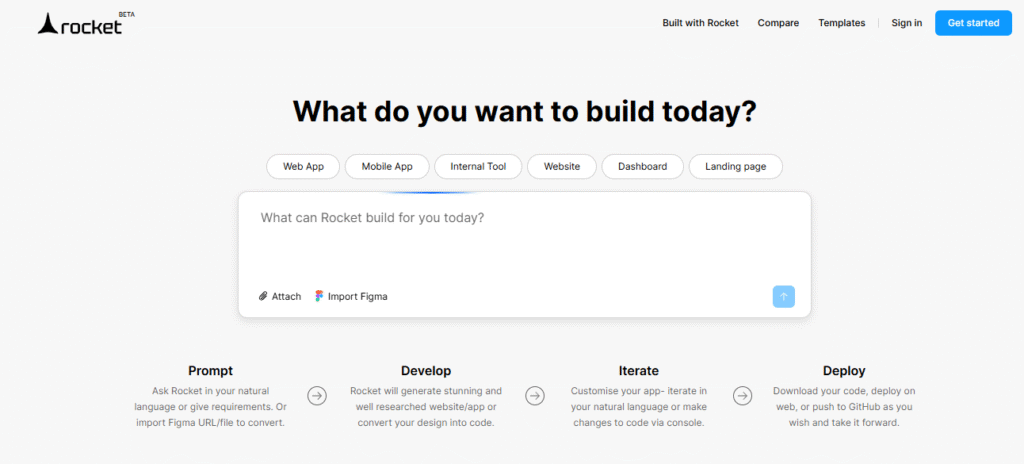Choose the Internal Tool option
This screenshot has height=464, width=1024.
(478, 167)
